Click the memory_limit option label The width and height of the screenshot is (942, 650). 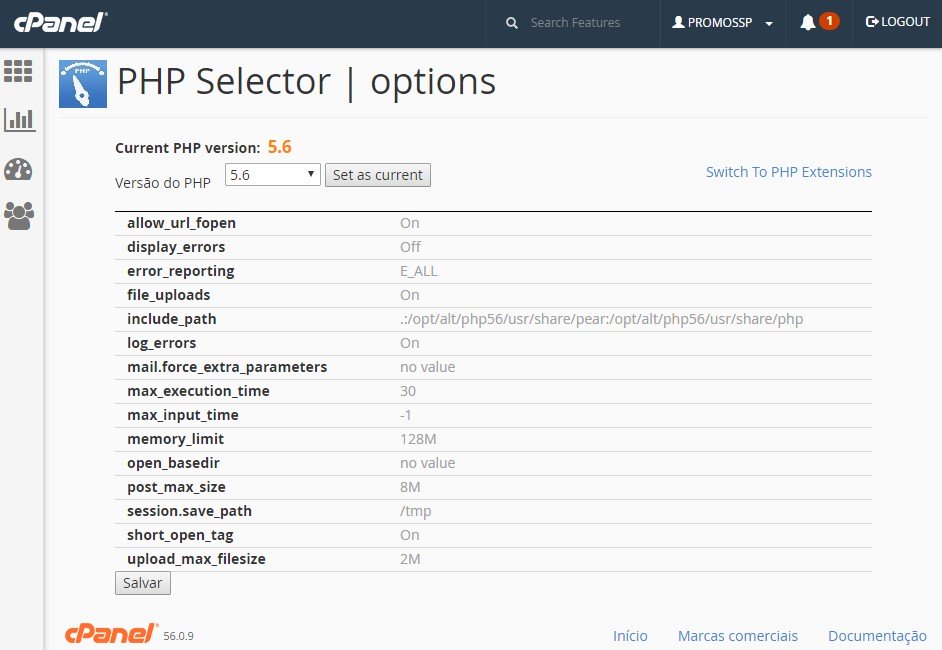(x=175, y=439)
